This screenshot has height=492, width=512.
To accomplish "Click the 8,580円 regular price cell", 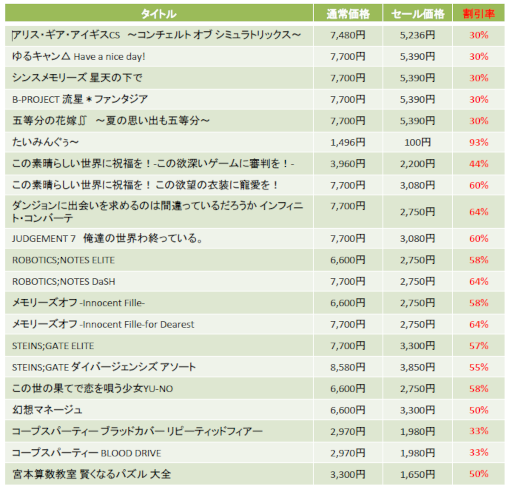I will pyautogui.click(x=348, y=367).
